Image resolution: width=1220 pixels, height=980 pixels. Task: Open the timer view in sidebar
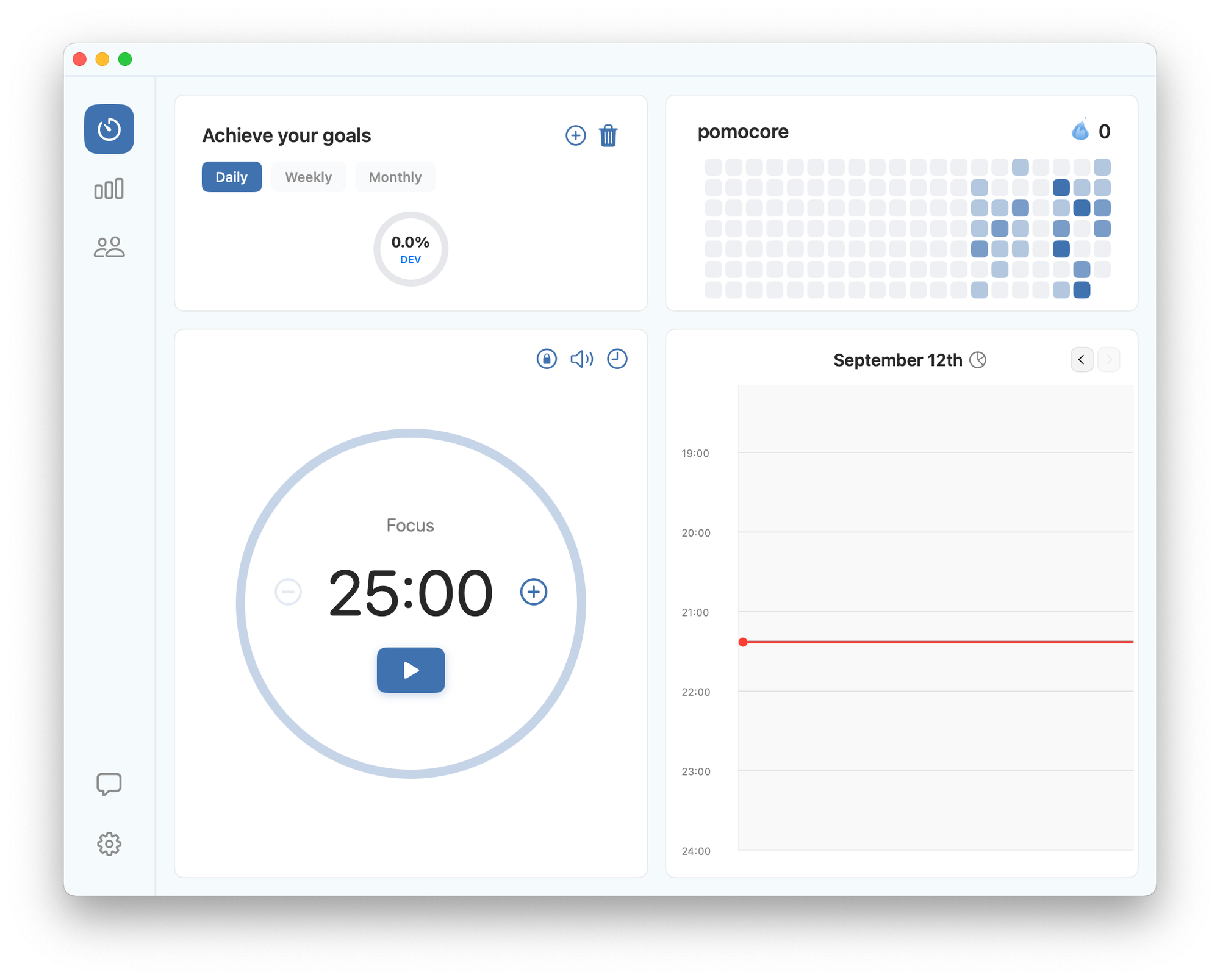click(109, 129)
